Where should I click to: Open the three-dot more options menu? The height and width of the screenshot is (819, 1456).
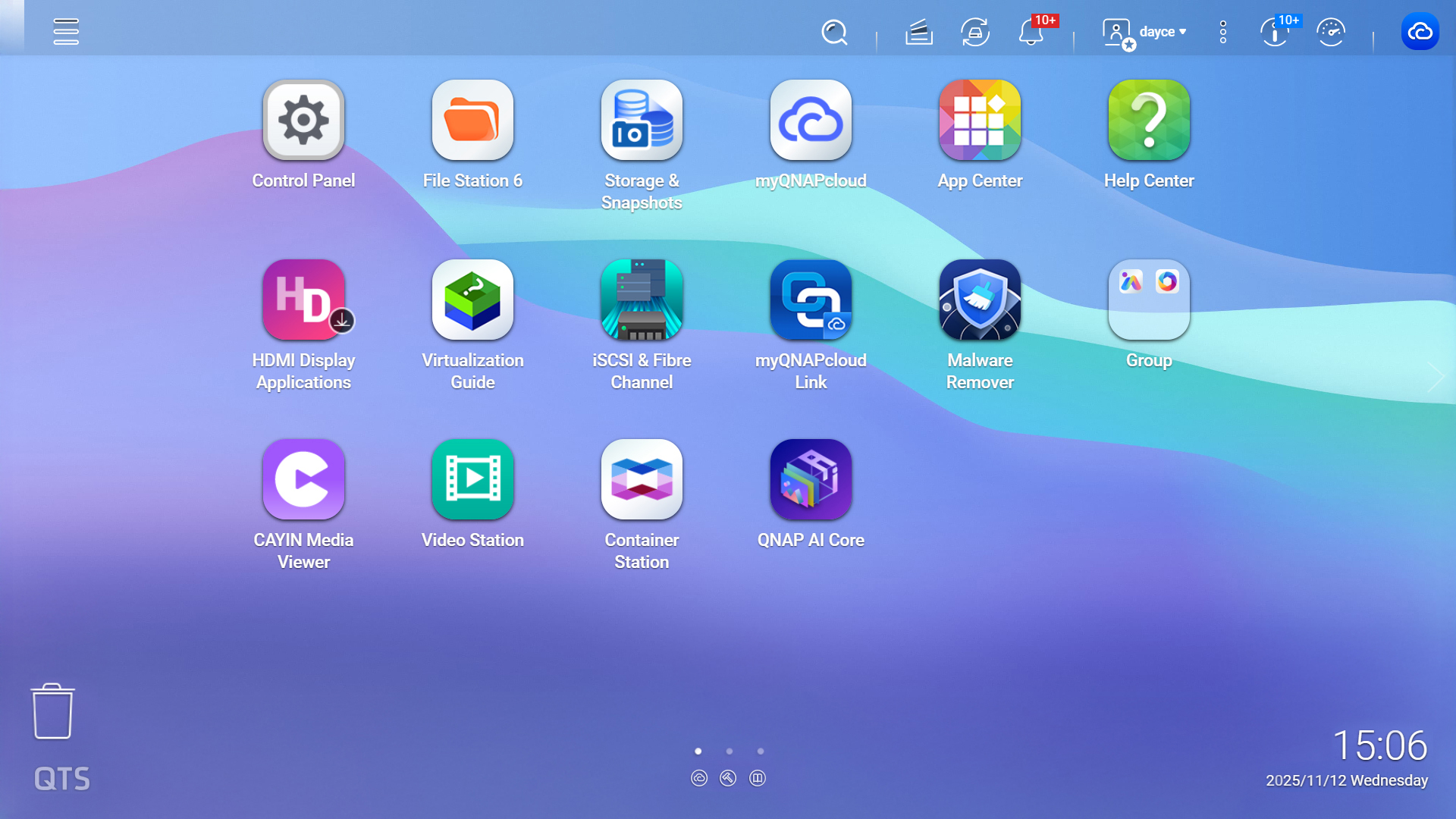(1222, 32)
